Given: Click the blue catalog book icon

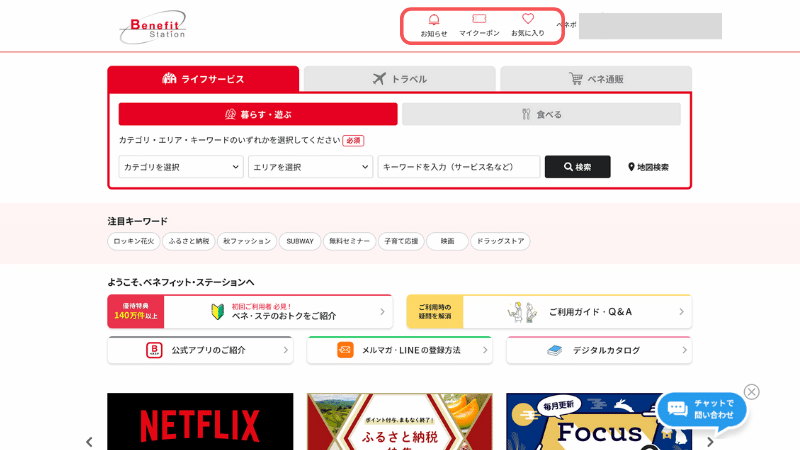Looking at the screenshot, I should (555, 350).
